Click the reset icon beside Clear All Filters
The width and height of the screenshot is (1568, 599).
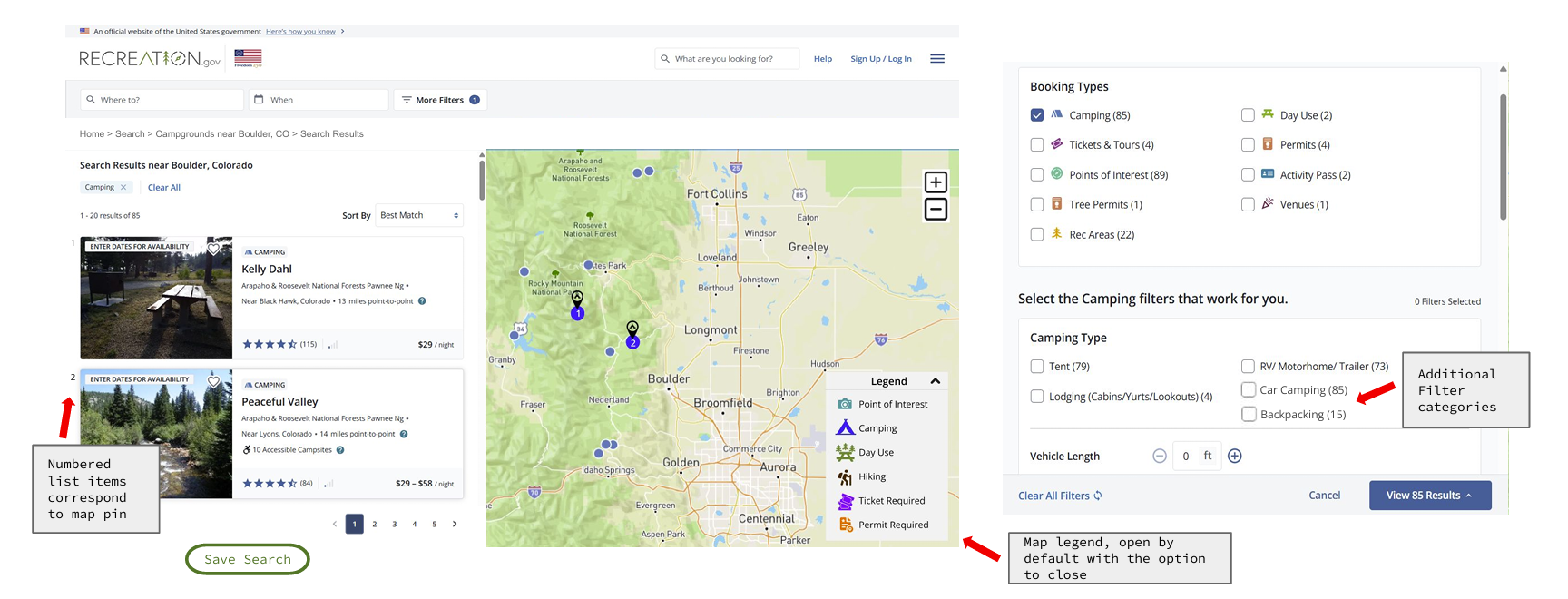(1098, 496)
